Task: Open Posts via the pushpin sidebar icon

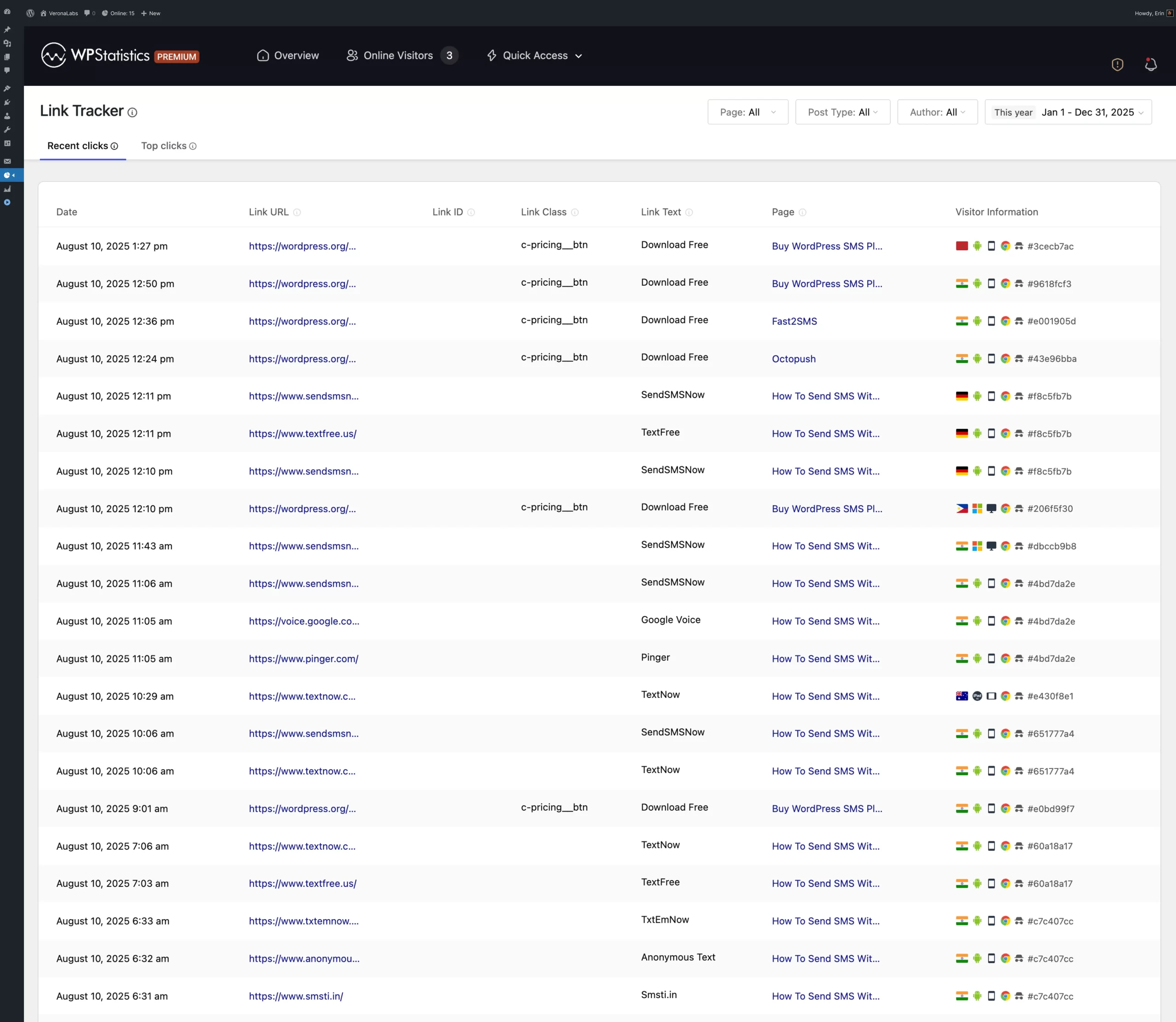Action: 7,30
